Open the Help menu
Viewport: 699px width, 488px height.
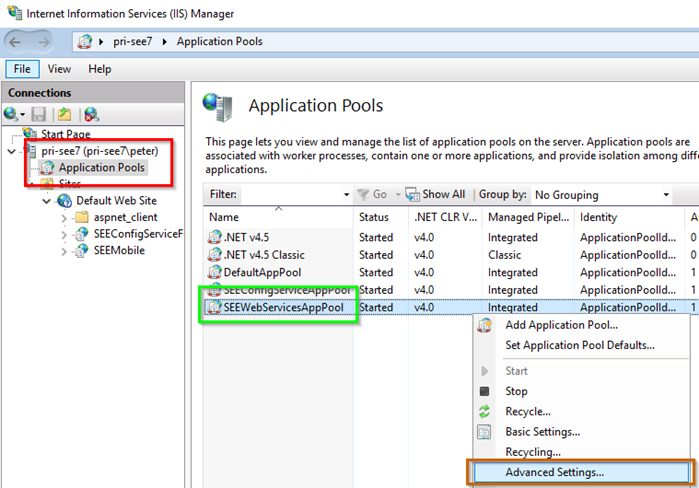[x=100, y=69]
